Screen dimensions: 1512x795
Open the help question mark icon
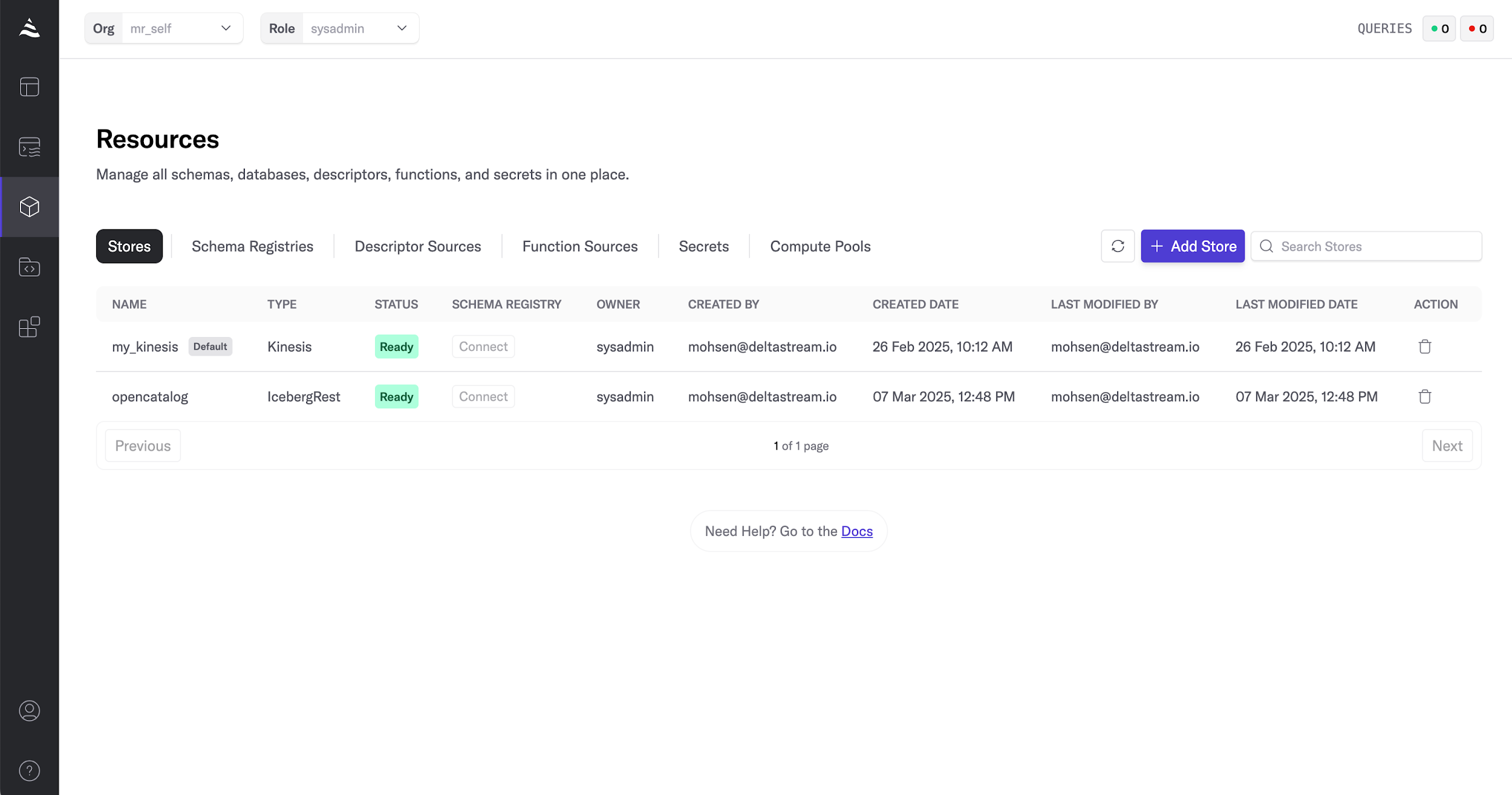click(29, 770)
